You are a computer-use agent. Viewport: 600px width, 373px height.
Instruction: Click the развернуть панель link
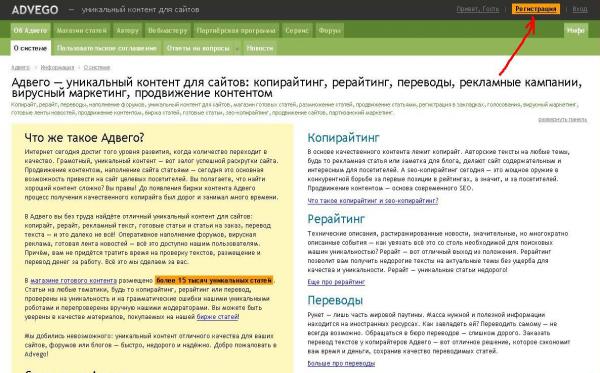coord(562,120)
